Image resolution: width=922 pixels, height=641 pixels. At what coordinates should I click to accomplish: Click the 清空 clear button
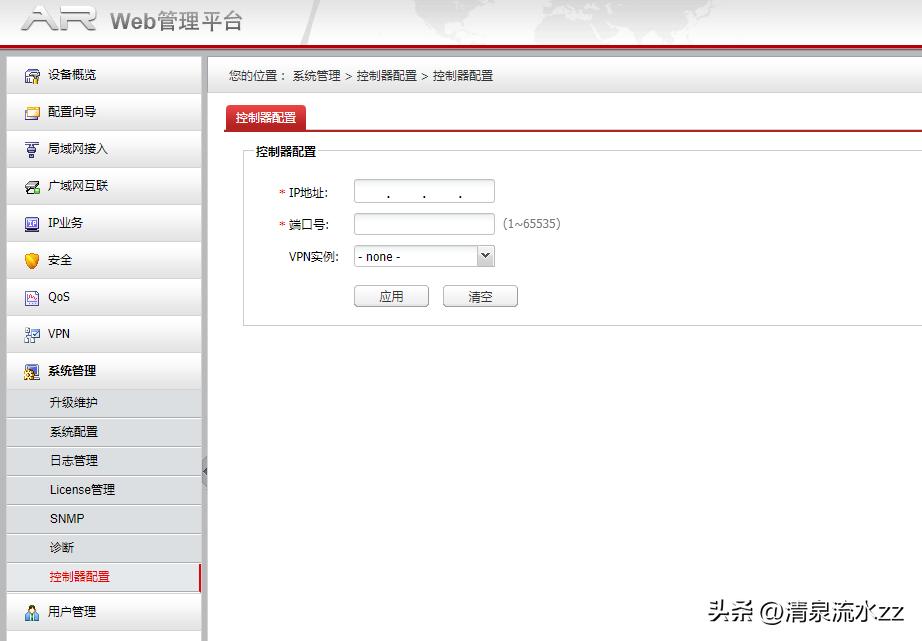click(480, 295)
